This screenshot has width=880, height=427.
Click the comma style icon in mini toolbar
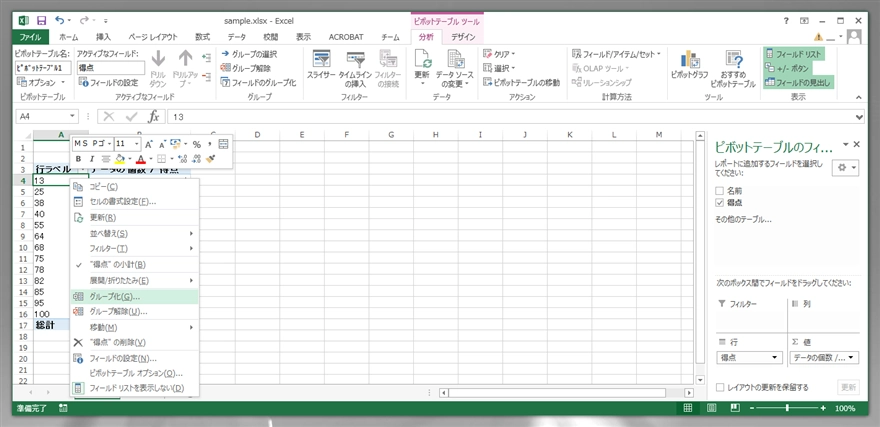click(x=209, y=144)
